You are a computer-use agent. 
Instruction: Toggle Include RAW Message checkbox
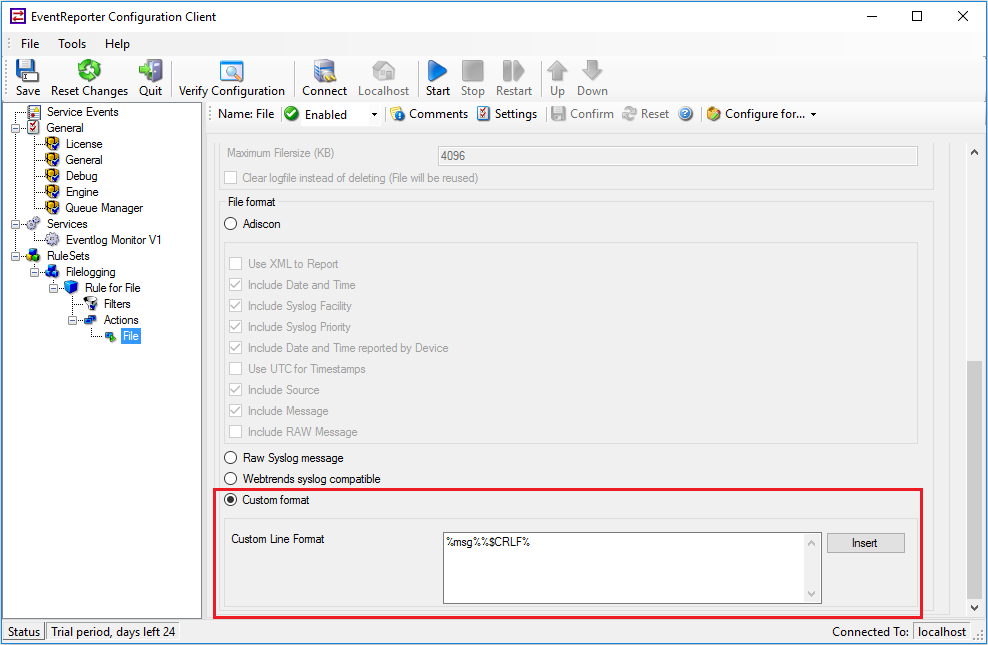[x=236, y=431]
